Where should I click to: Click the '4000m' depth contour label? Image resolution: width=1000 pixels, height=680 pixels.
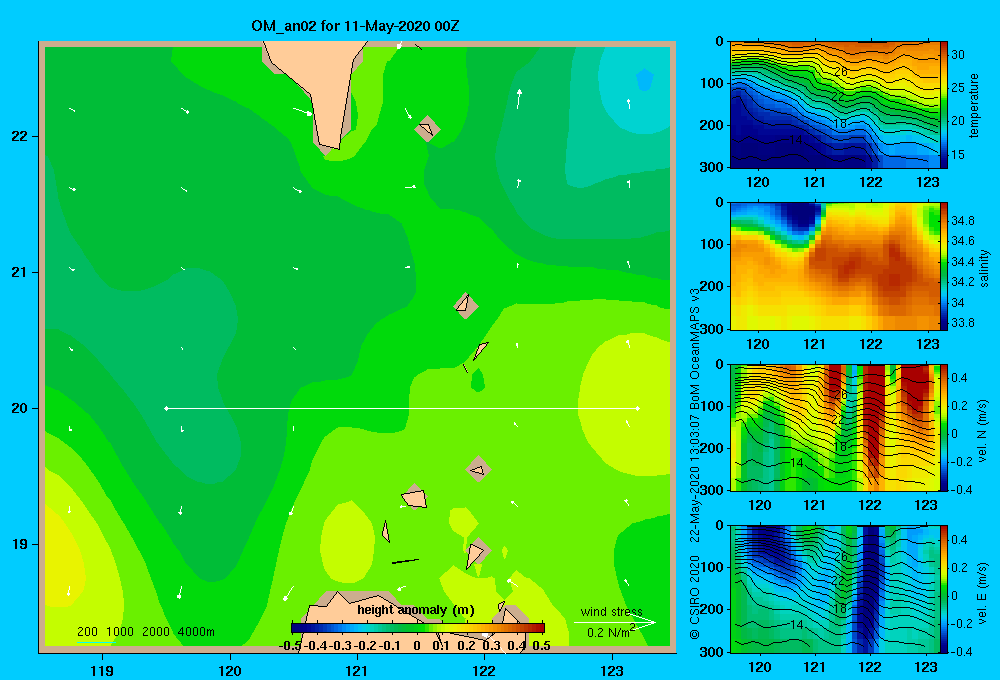(x=196, y=632)
